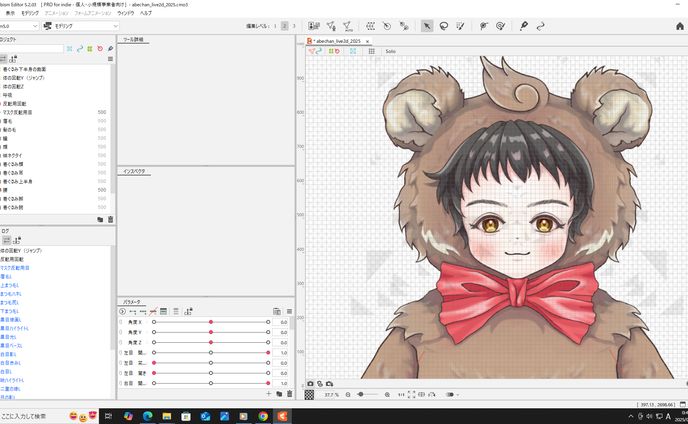Select the spiral glue-weight tool icon
The height and width of the screenshot is (424, 688).
pyautogui.click(x=500, y=26)
